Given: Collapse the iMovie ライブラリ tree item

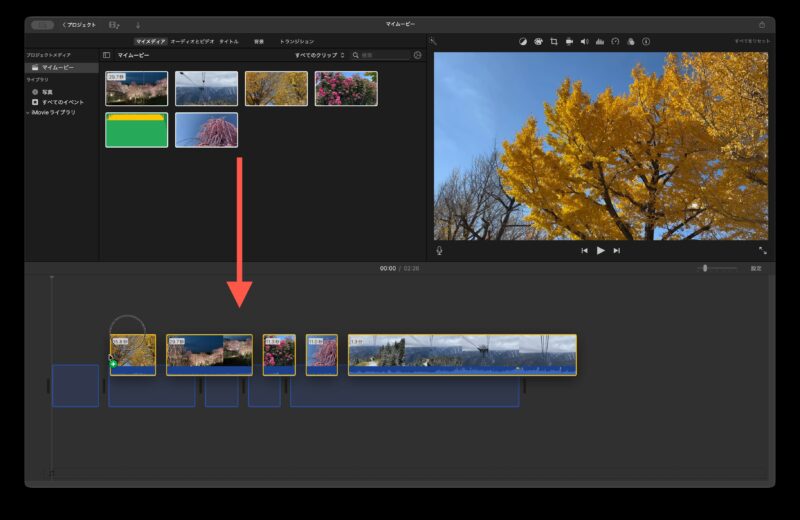Looking at the screenshot, I should point(28,112).
